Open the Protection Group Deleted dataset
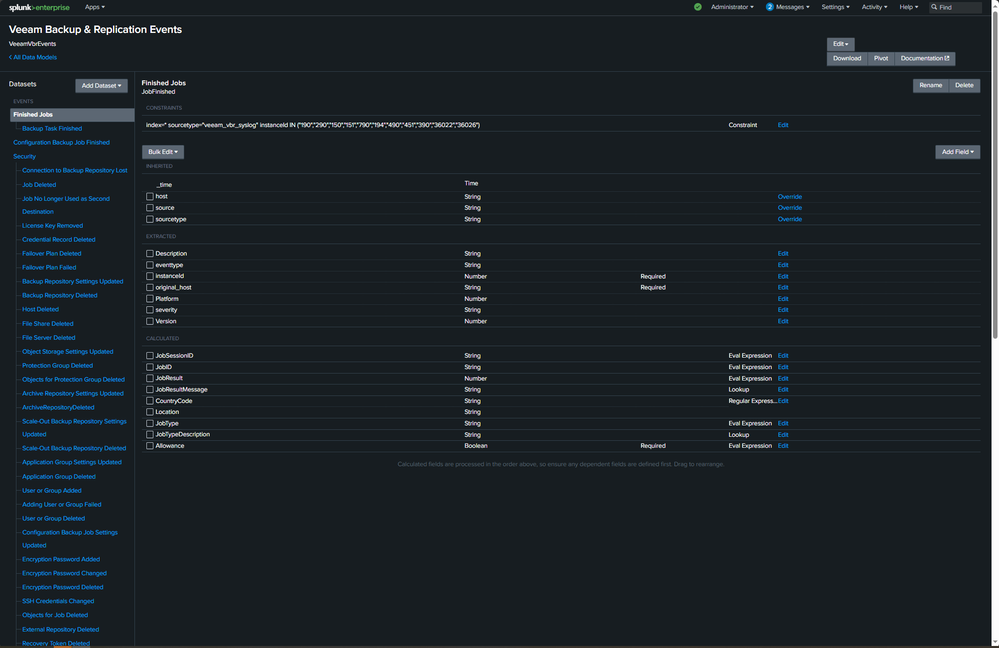The width and height of the screenshot is (999, 648). [x=57, y=366]
